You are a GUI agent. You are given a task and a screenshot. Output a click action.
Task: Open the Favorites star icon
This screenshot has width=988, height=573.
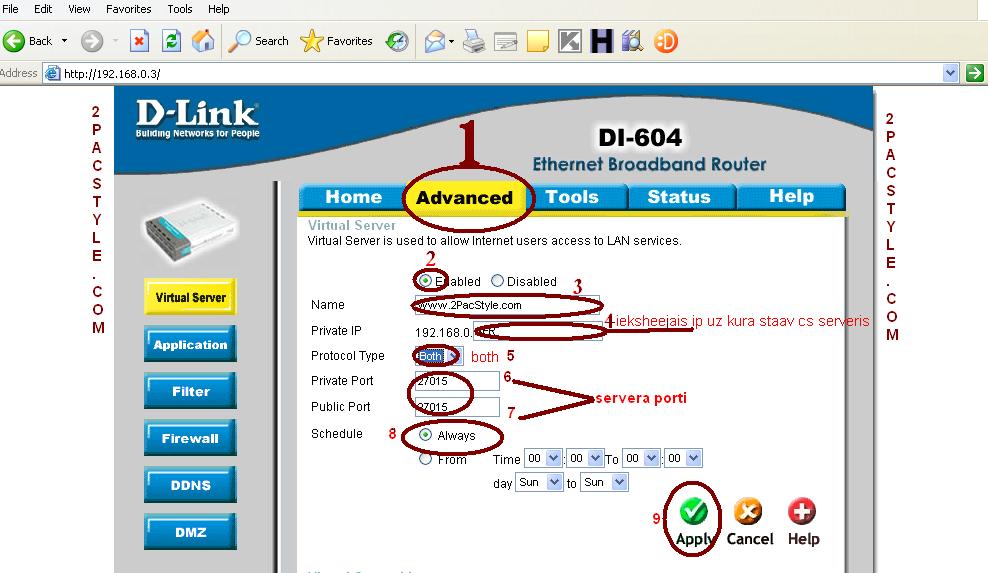coord(311,41)
